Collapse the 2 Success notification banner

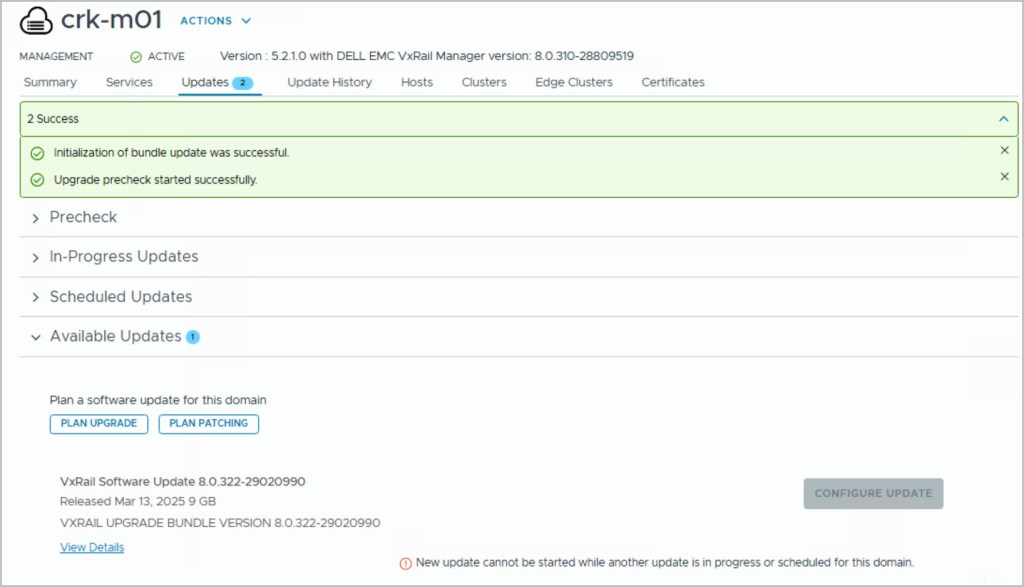[x=1003, y=118]
